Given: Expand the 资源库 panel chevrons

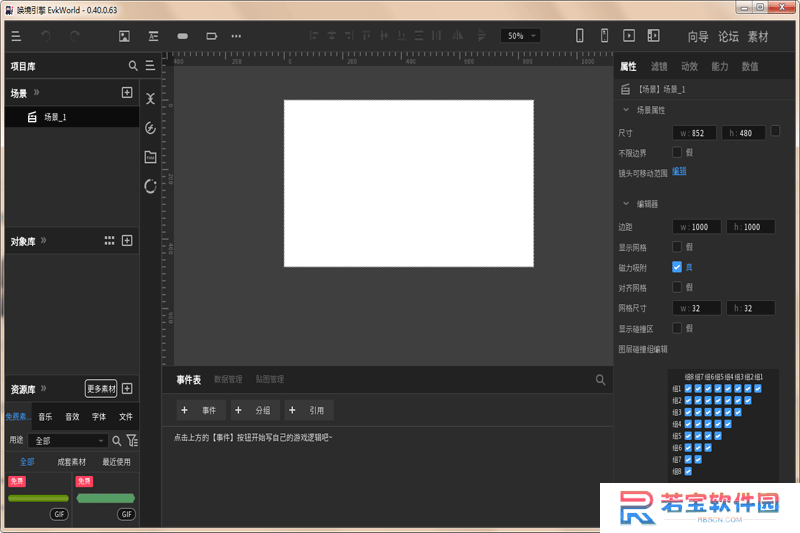Looking at the screenshot, I should pos(43,389).
